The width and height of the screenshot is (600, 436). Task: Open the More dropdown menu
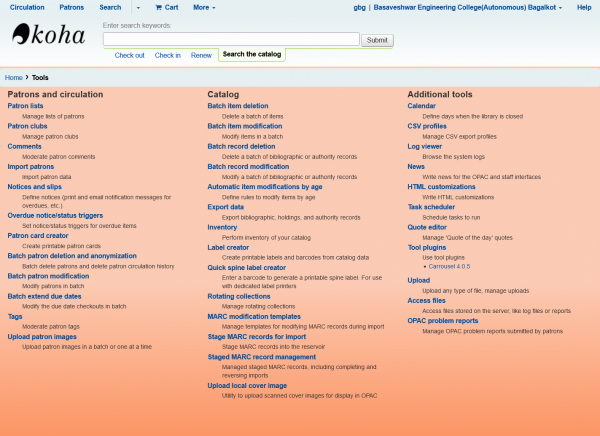pos(203,7)
